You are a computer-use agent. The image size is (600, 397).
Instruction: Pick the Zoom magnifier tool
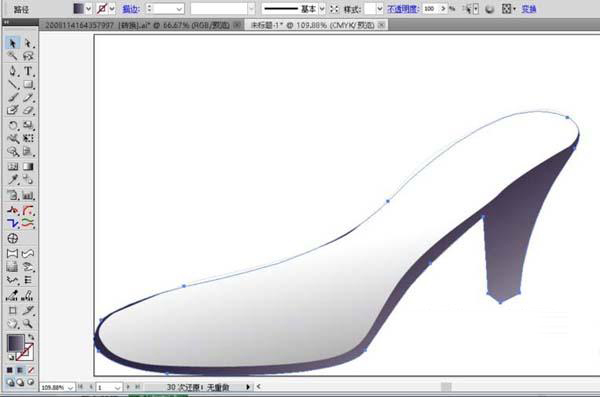28,324
